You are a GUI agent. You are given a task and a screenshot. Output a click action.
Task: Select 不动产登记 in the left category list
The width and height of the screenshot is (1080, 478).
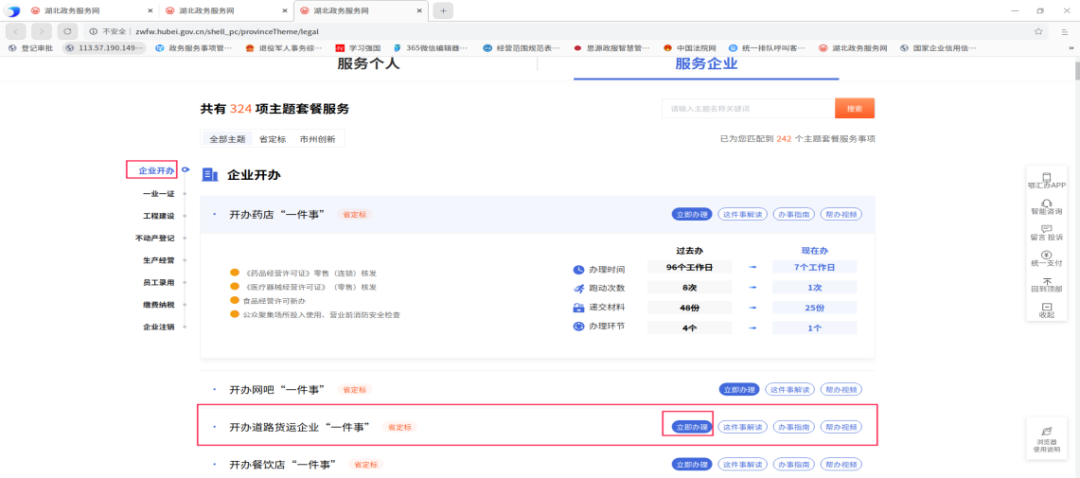point(154,238)
